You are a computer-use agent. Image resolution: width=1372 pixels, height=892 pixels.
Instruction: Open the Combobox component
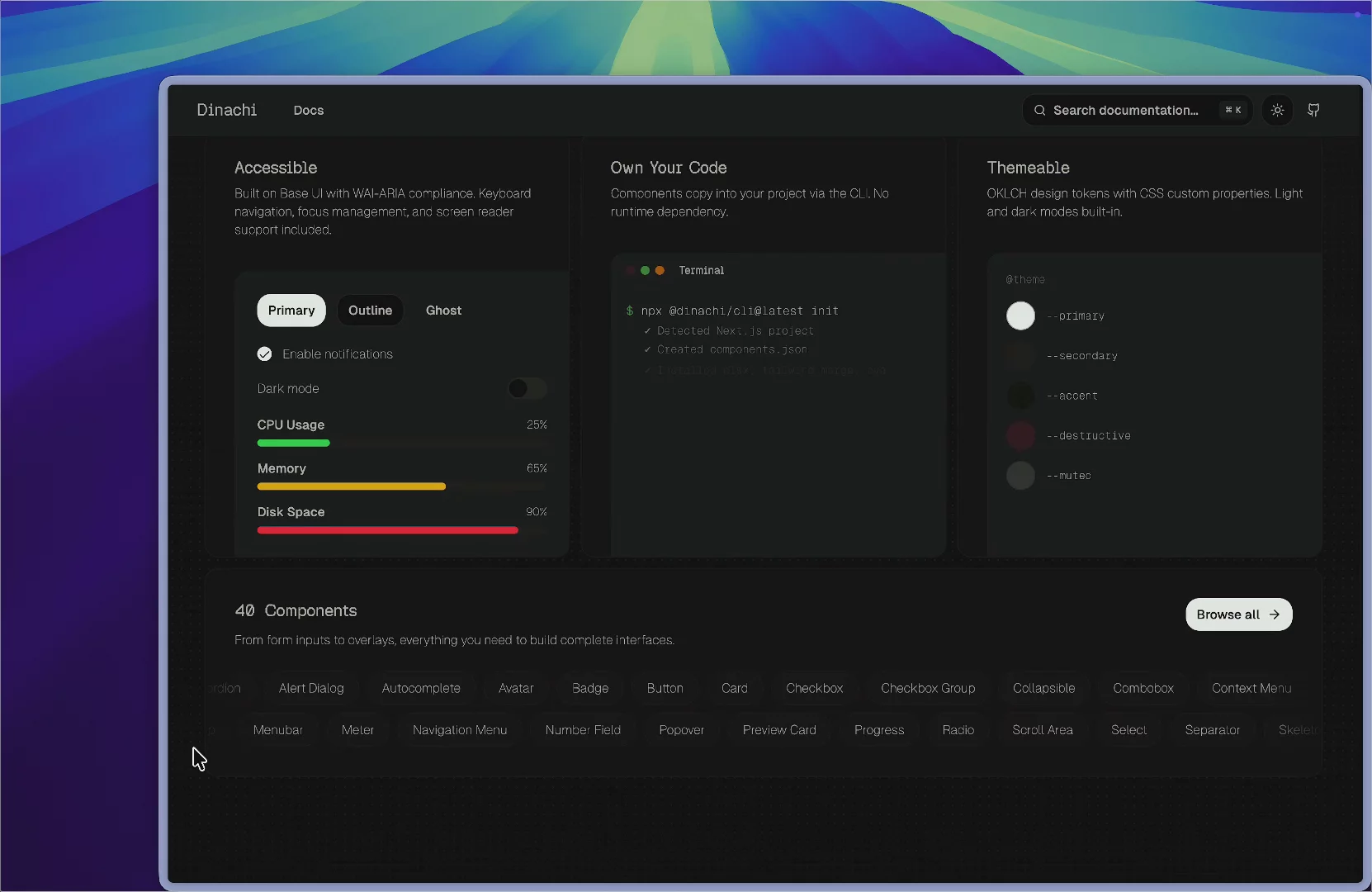(1143, 688)
